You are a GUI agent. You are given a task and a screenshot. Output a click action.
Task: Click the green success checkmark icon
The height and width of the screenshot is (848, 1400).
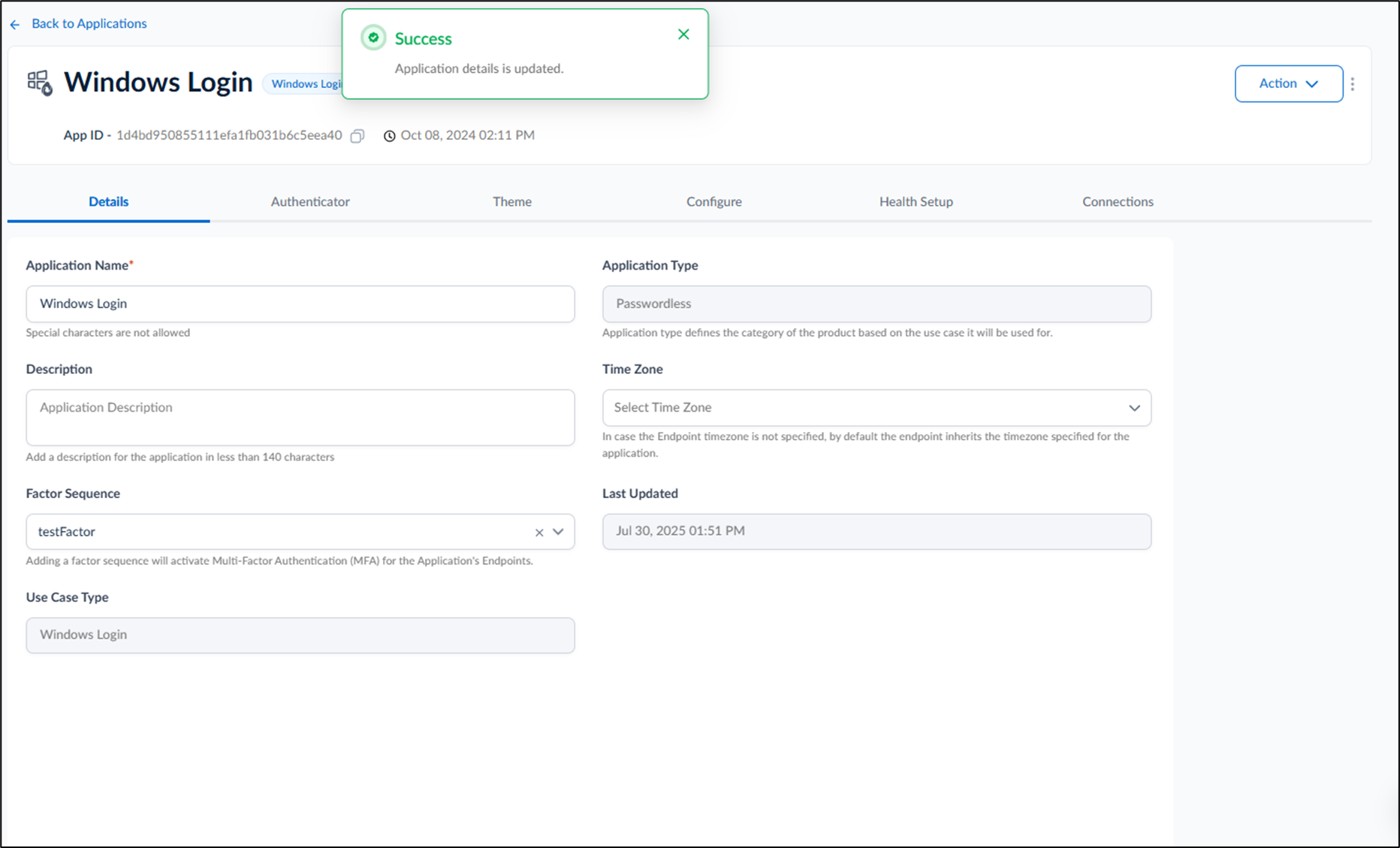click(373, 38)
